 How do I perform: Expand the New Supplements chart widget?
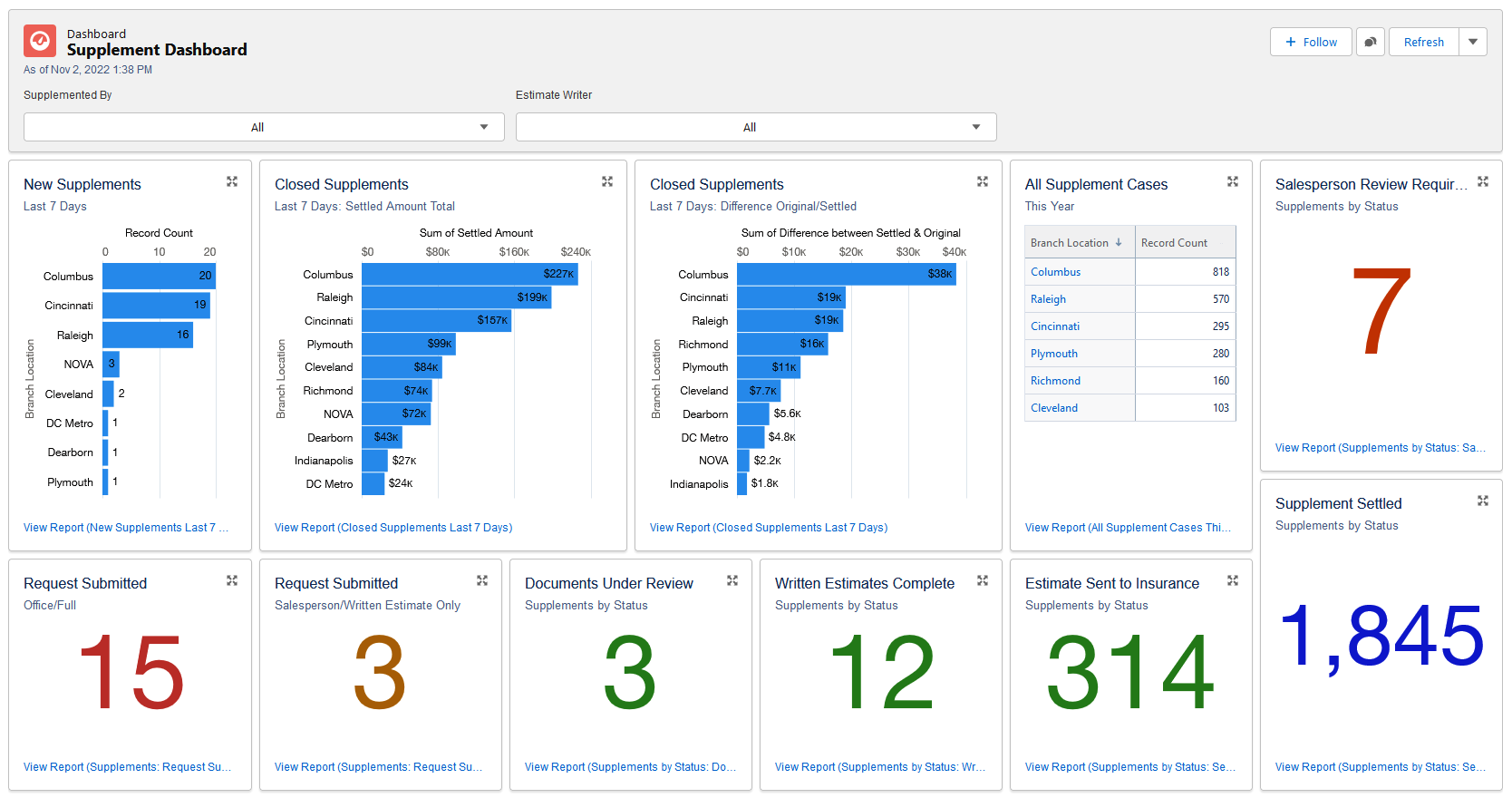pos(232,181)
